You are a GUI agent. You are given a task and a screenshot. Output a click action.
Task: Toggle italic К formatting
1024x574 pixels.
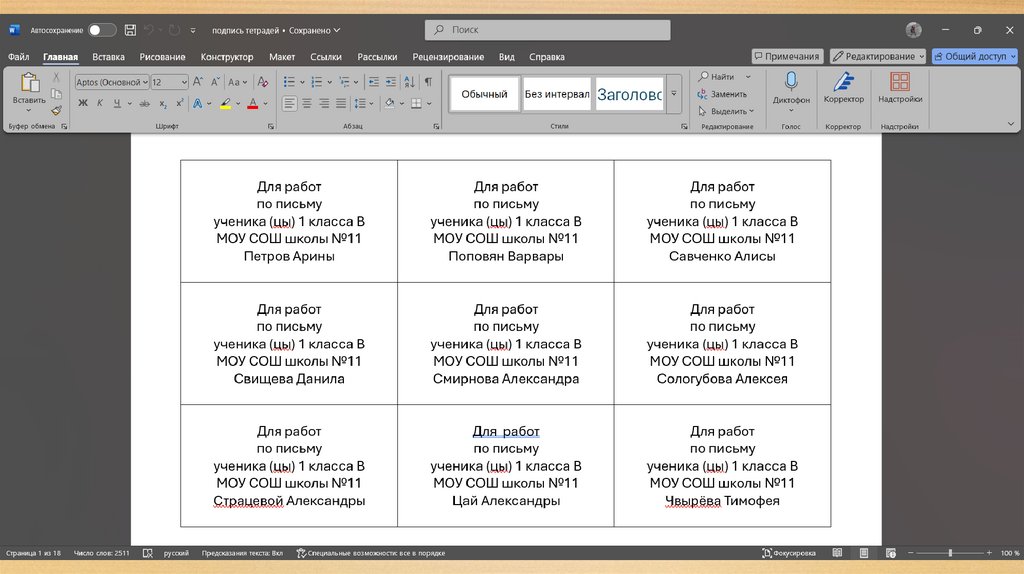(x=100, y=103)
